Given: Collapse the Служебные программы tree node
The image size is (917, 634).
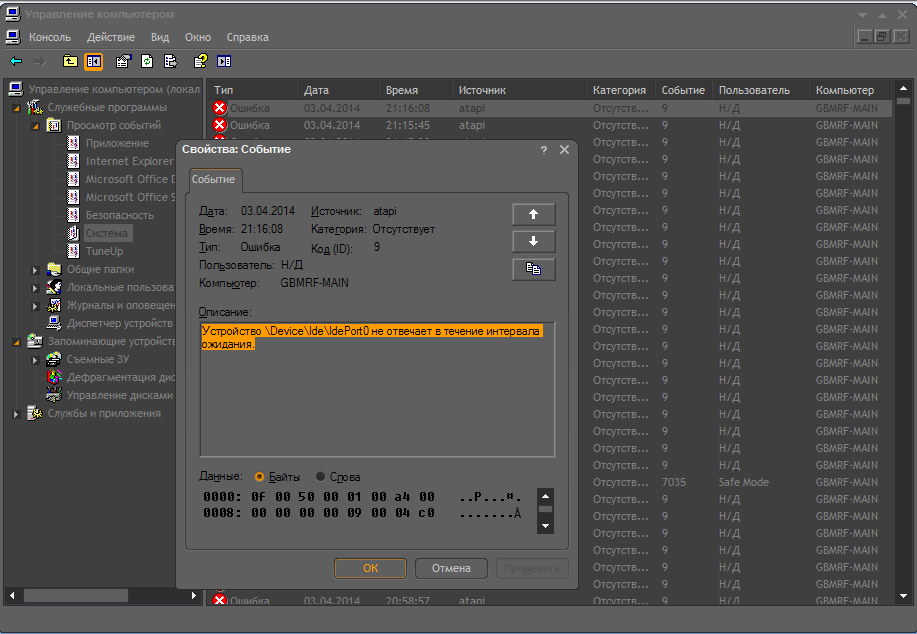Looking at the screenshot, I should [x=16, y=108].
